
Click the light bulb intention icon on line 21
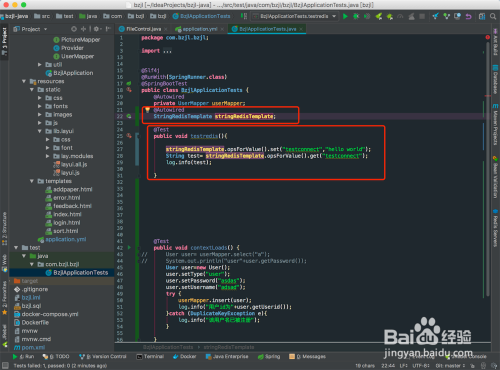pyautogui.click(x=147, y=110)
